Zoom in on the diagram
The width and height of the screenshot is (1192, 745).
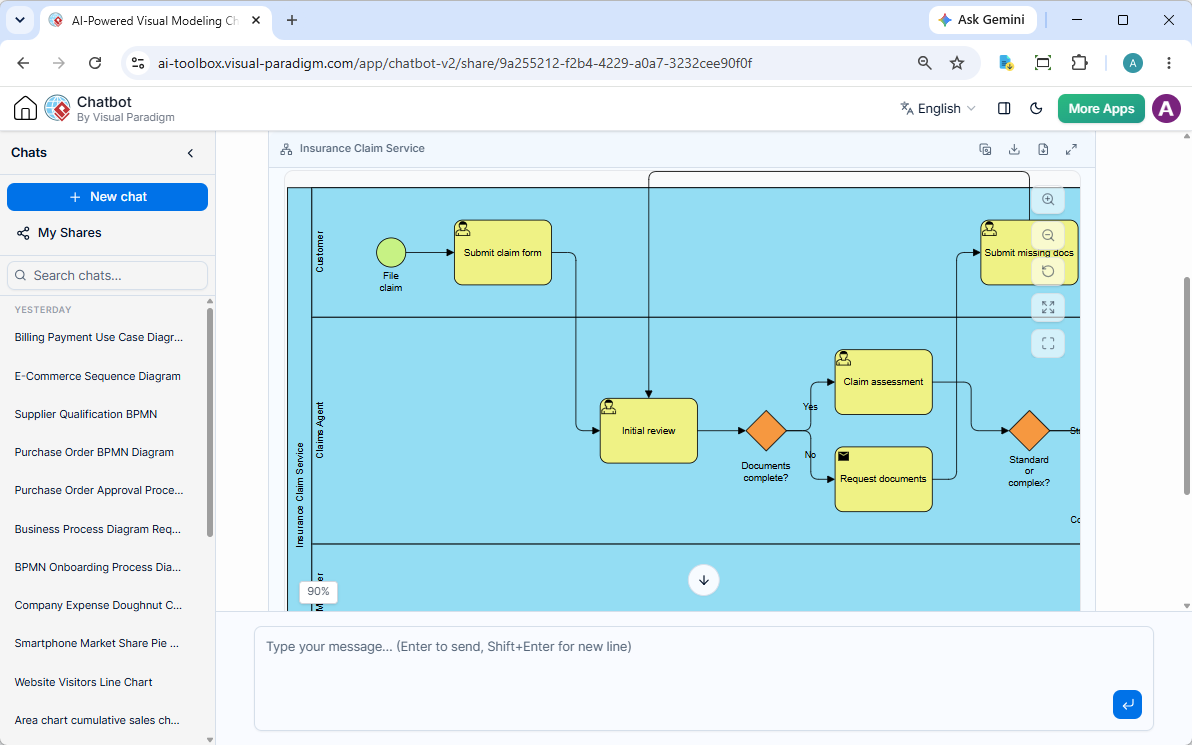coord(1048,199)
